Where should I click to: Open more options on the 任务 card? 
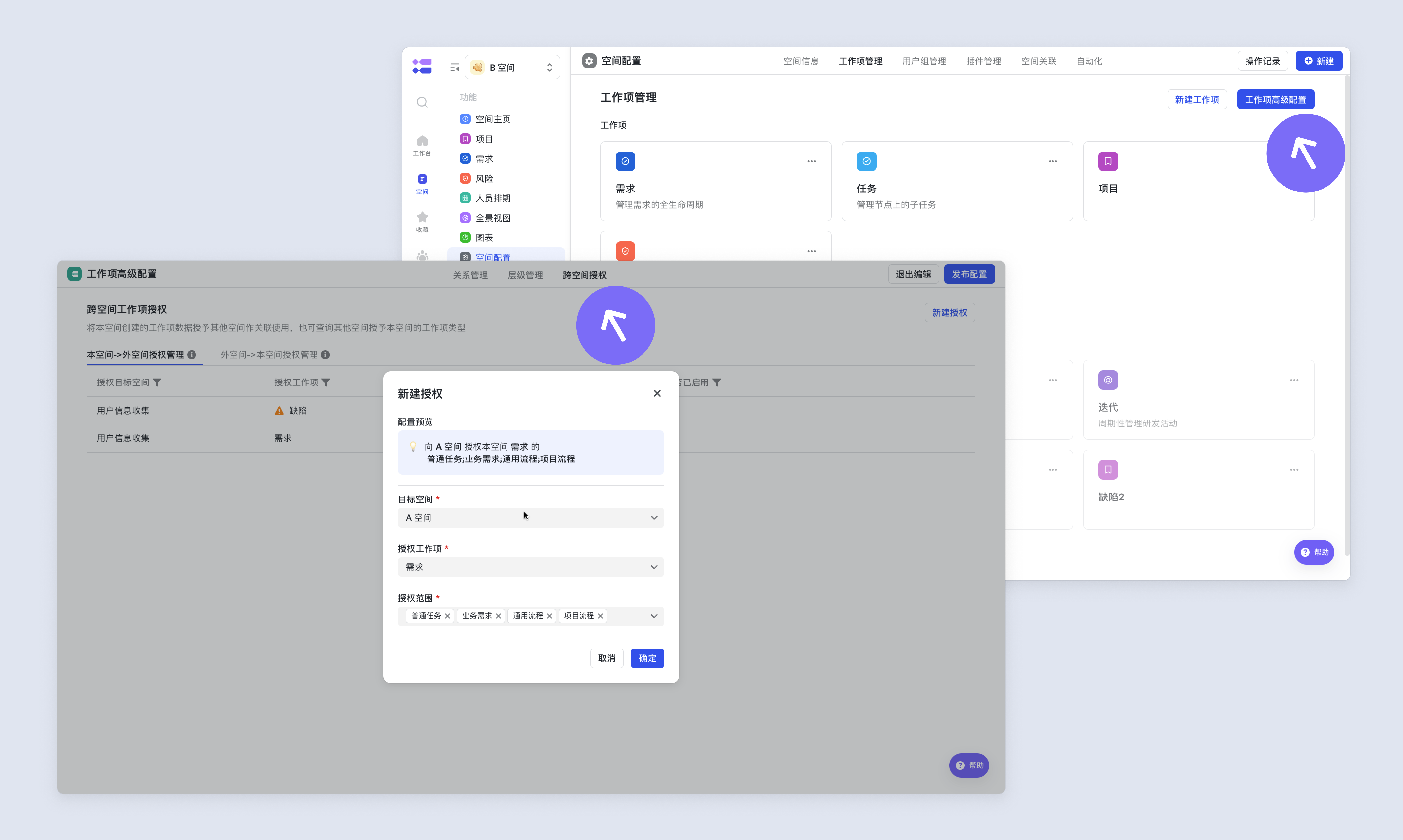[1052, 161]
